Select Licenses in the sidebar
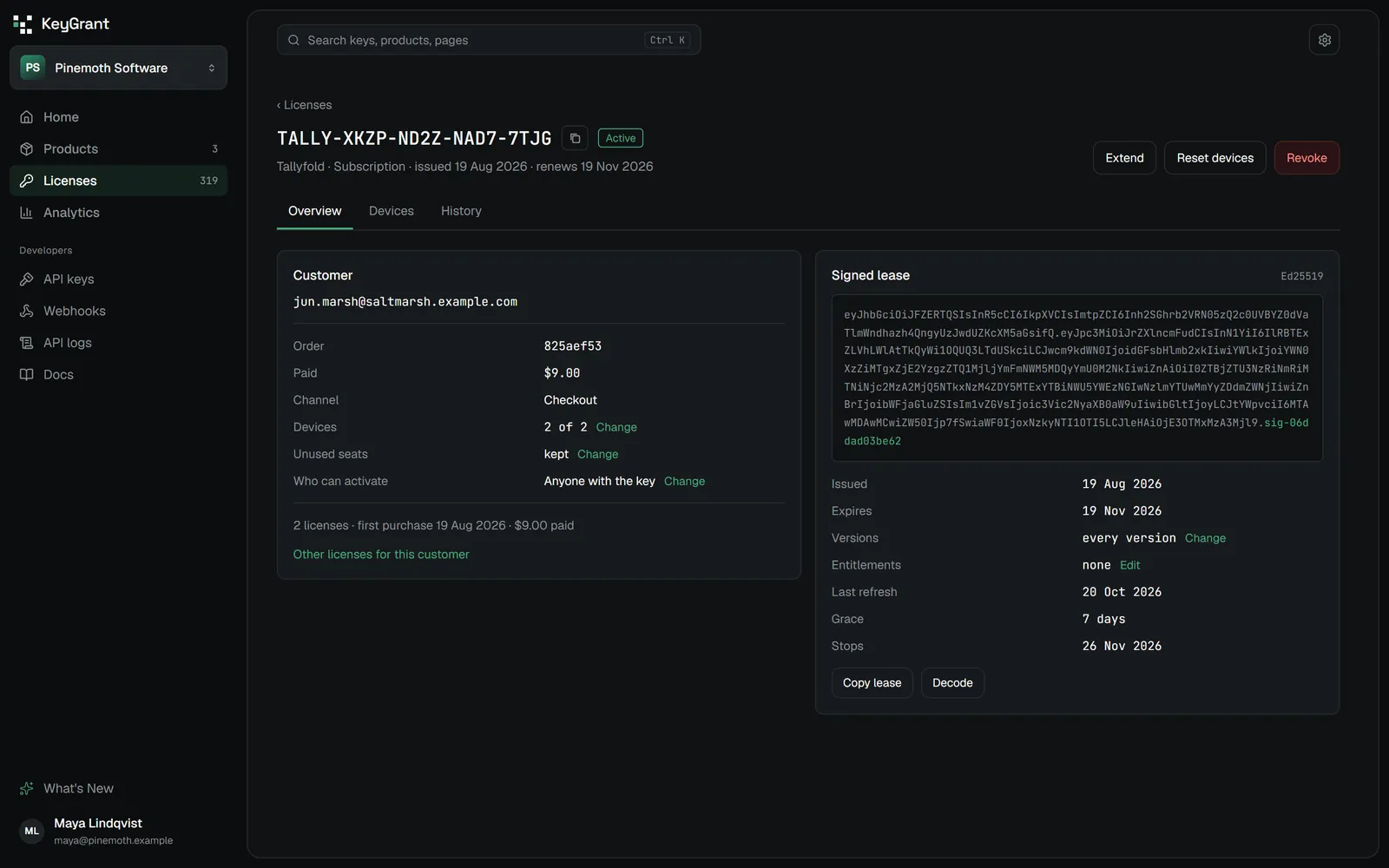Viewport: 1389px width, 868px height. (118, 181)
